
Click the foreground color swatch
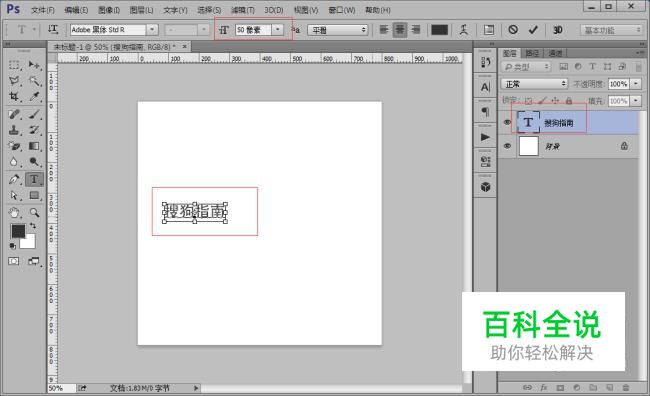[x=17, y=231]
